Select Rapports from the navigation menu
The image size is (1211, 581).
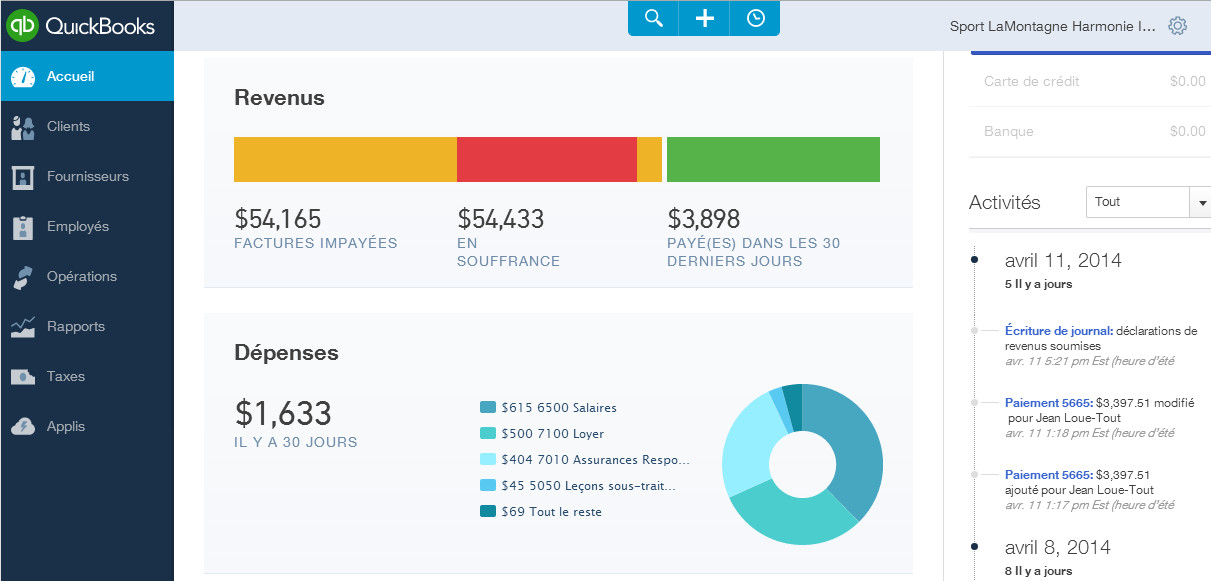pyautogui.click(x=75, y=326)
